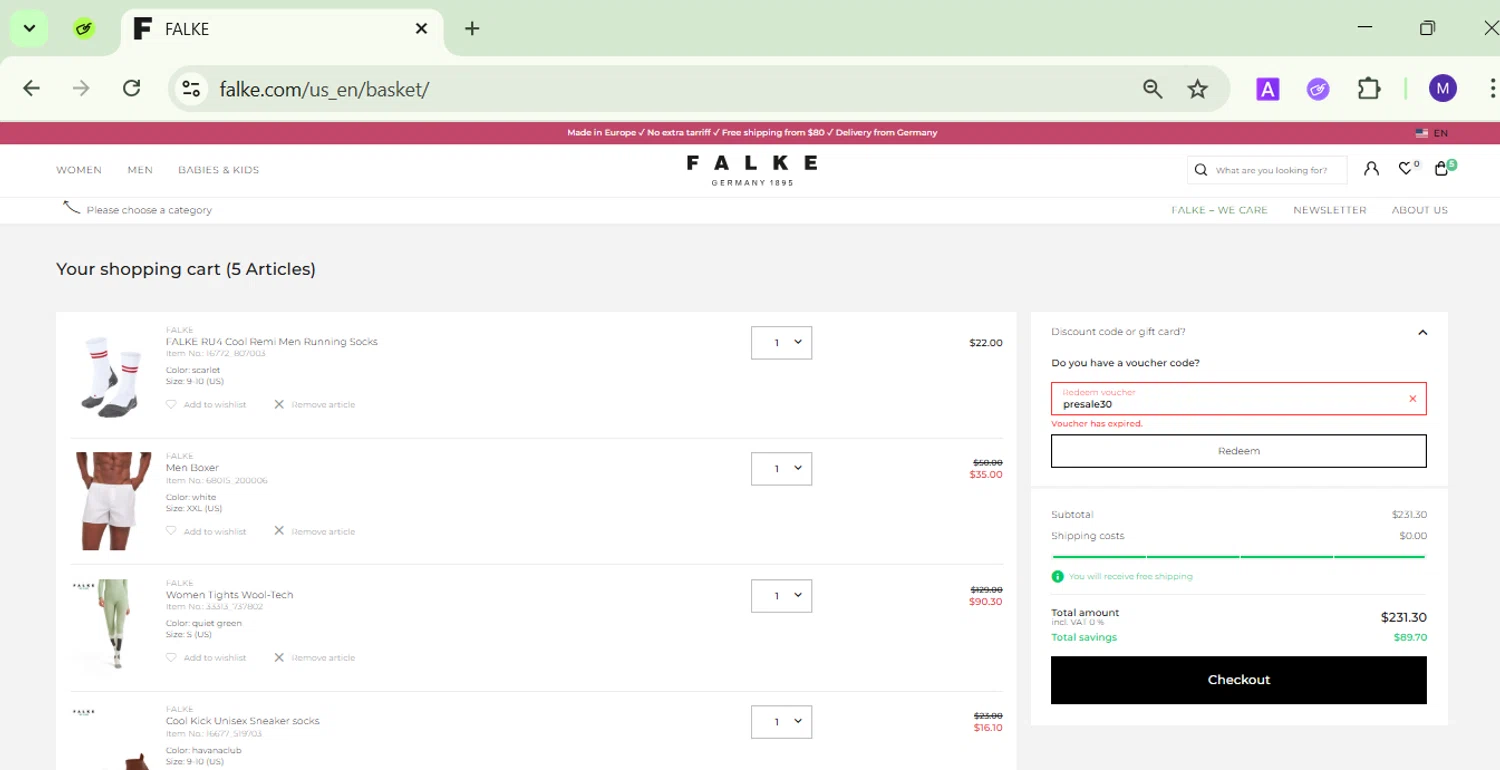The image size is (1500, 770).
Task: Open a new browser tab
Action: tap(472, 29)
